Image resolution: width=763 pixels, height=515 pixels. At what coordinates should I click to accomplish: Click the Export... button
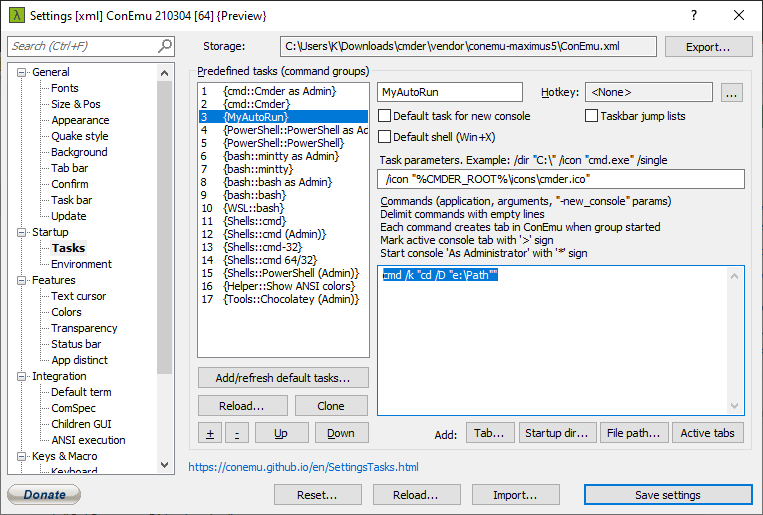click(708, 47)
